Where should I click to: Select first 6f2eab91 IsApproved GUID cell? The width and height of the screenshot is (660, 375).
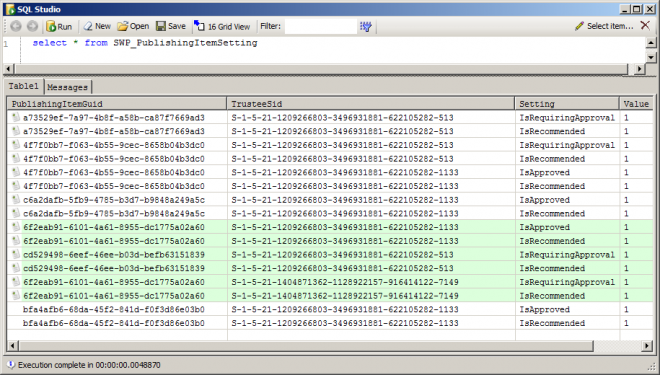click(x=114, y=227)
